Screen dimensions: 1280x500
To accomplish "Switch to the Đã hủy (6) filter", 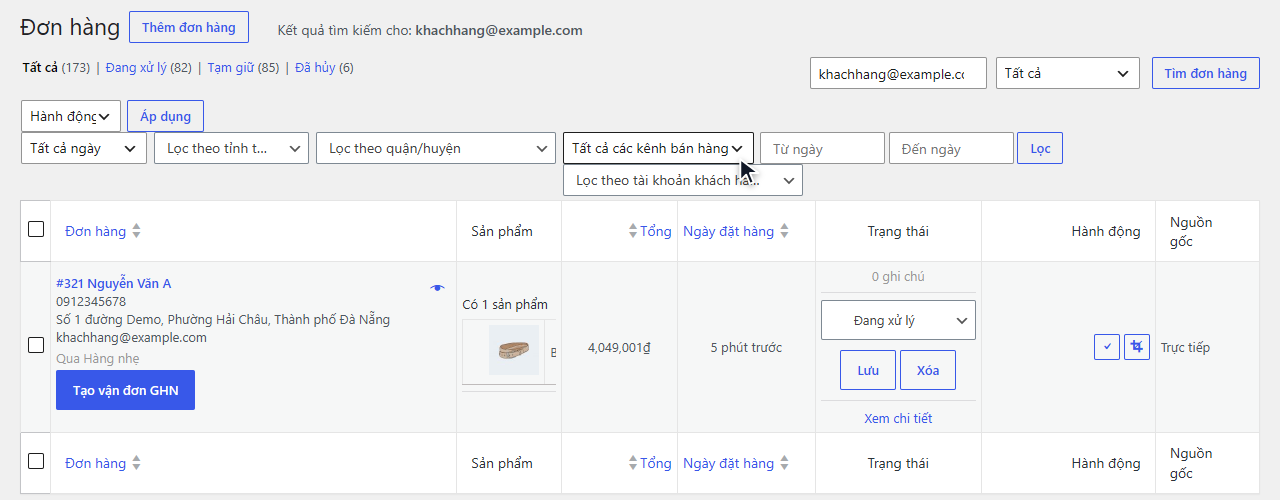I will (324, 68).
